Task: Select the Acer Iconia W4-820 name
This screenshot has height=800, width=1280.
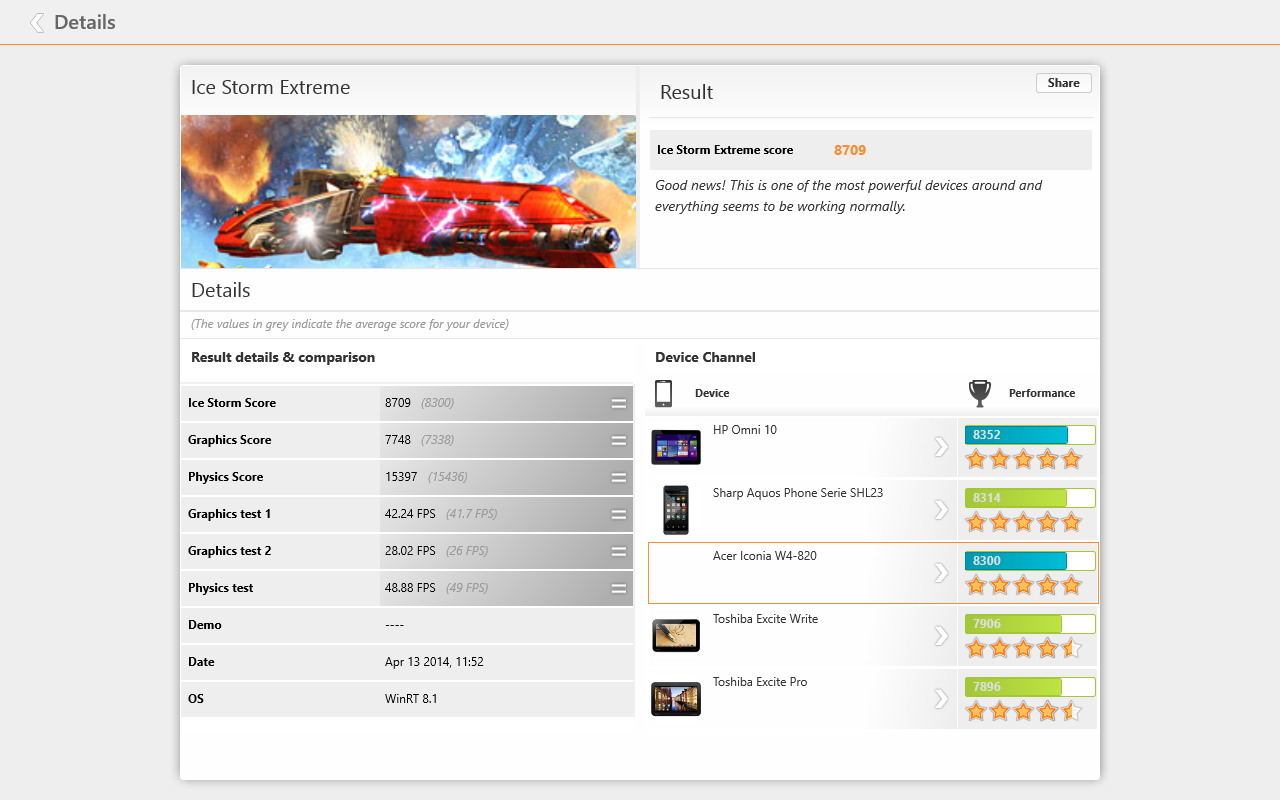Action: (x=765, y=556)
